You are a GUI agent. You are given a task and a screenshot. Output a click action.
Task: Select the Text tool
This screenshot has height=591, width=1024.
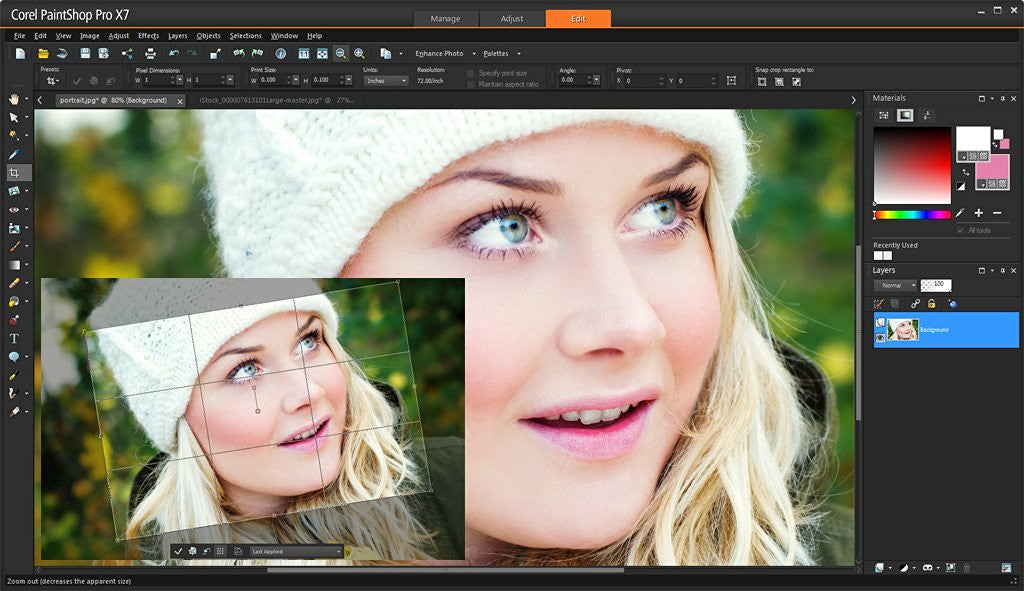pos(14,339)
